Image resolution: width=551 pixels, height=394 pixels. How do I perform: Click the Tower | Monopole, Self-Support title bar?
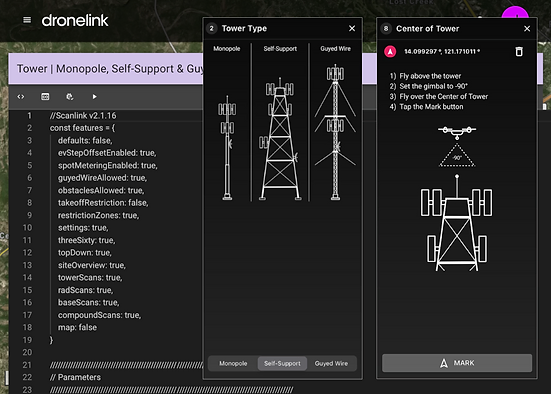click(106, 69)
